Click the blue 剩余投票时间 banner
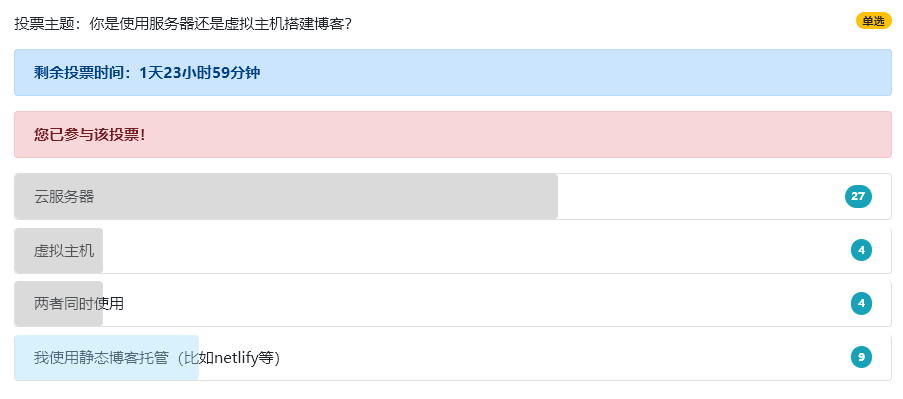 point(453,73)
